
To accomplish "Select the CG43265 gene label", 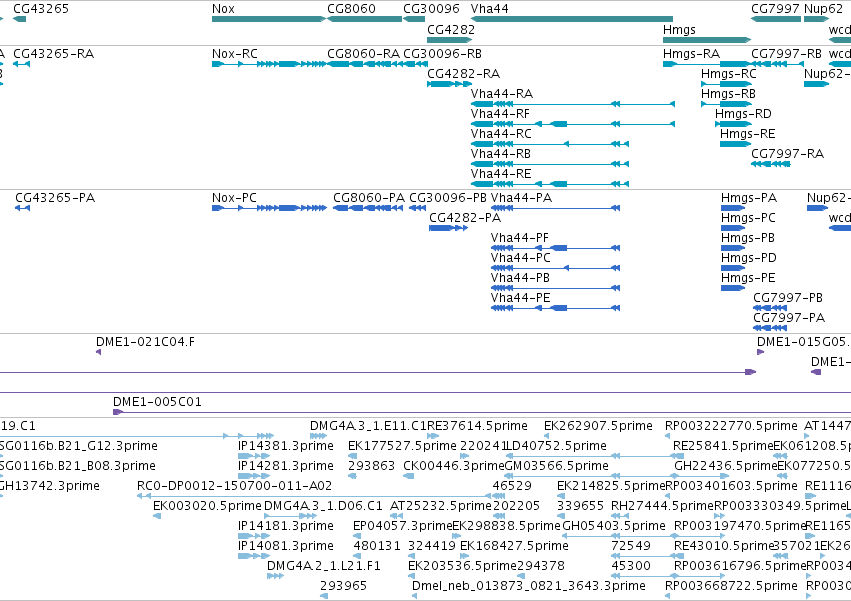I will 41,9.
